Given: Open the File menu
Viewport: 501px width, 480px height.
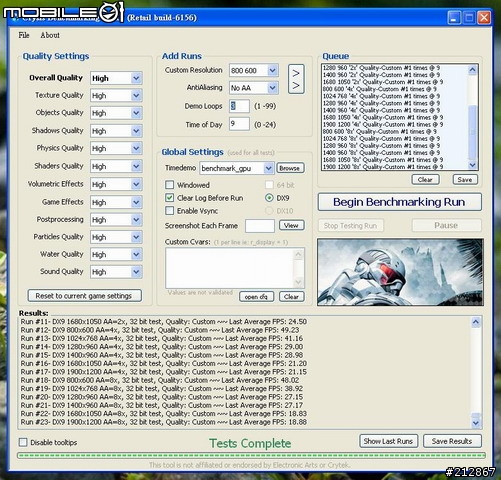Looking at the screenshot, I should tap(24, 35).
